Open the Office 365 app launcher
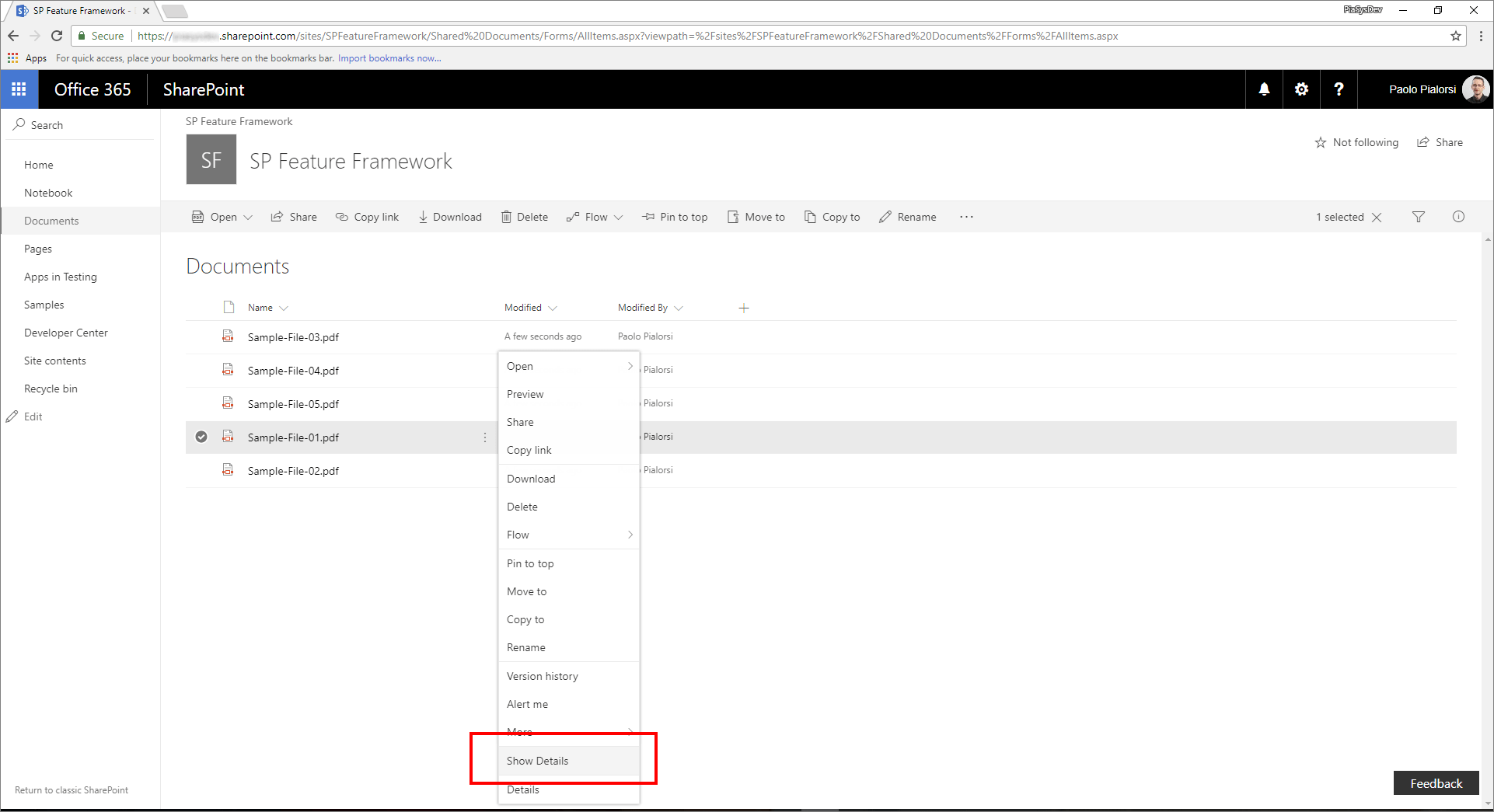Viewport: 1494px width, 812px height. [19, 89]
